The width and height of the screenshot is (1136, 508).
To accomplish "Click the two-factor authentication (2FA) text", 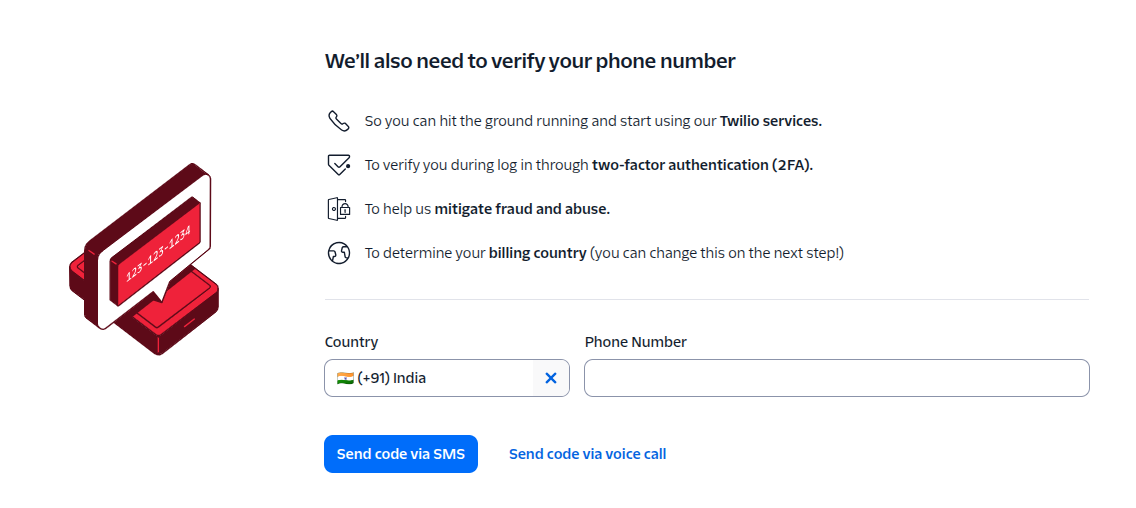I will pos(702,165).
